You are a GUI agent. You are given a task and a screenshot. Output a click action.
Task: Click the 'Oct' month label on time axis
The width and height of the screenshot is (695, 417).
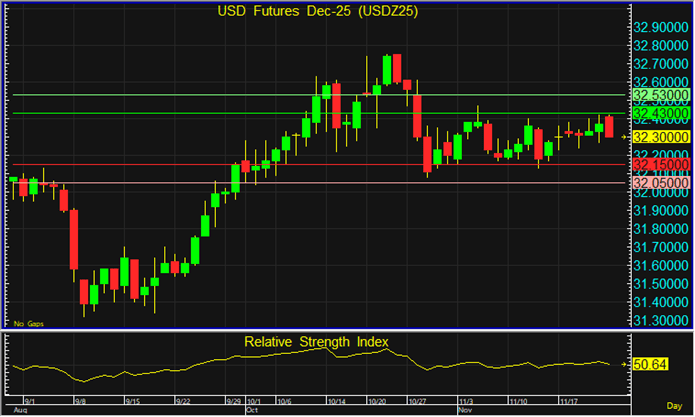point(252,410)
